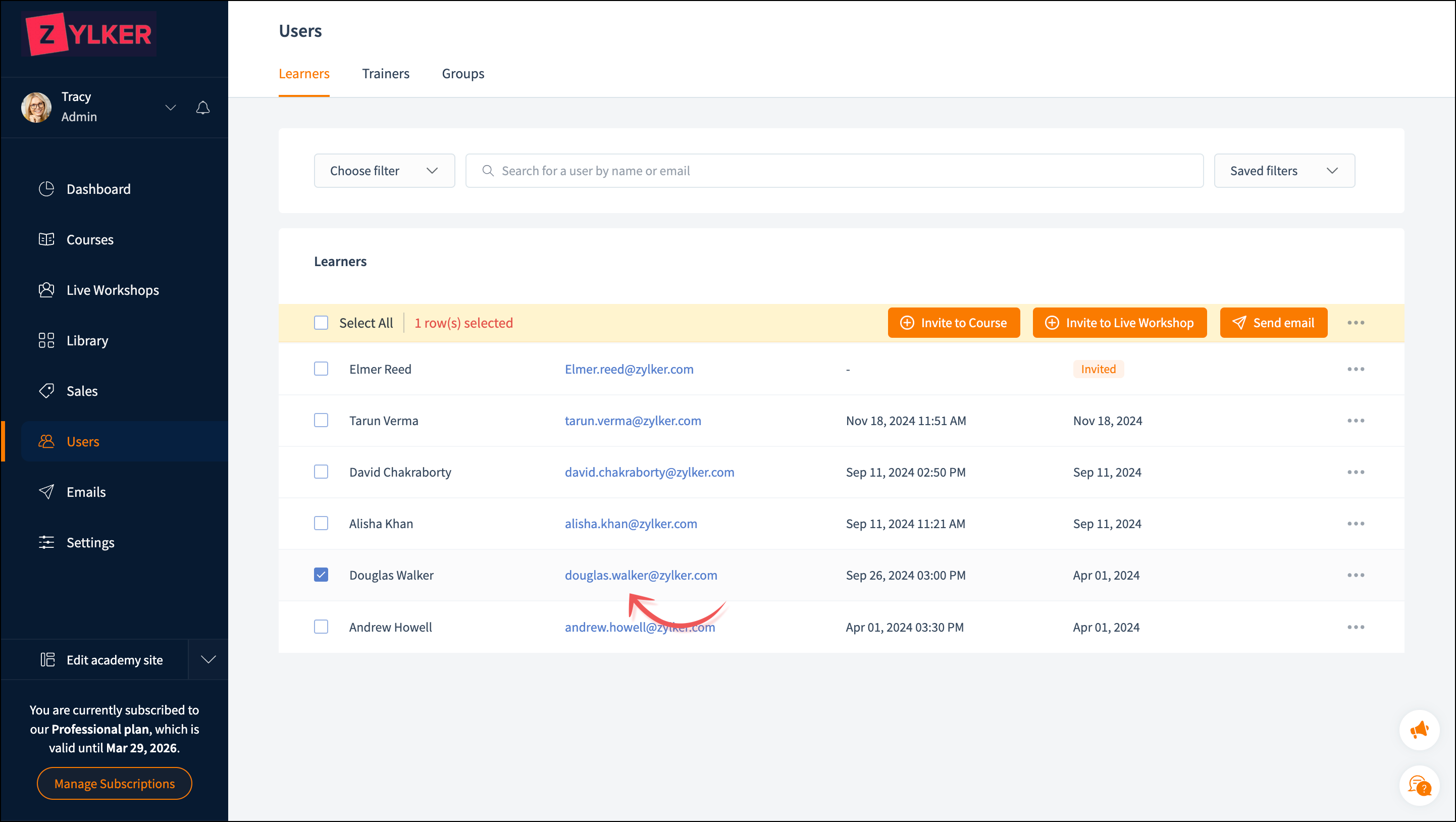Open Library grid icon in sidebar
The height and width of the screenshot is (822, 1456).
(x=46, y=340)
